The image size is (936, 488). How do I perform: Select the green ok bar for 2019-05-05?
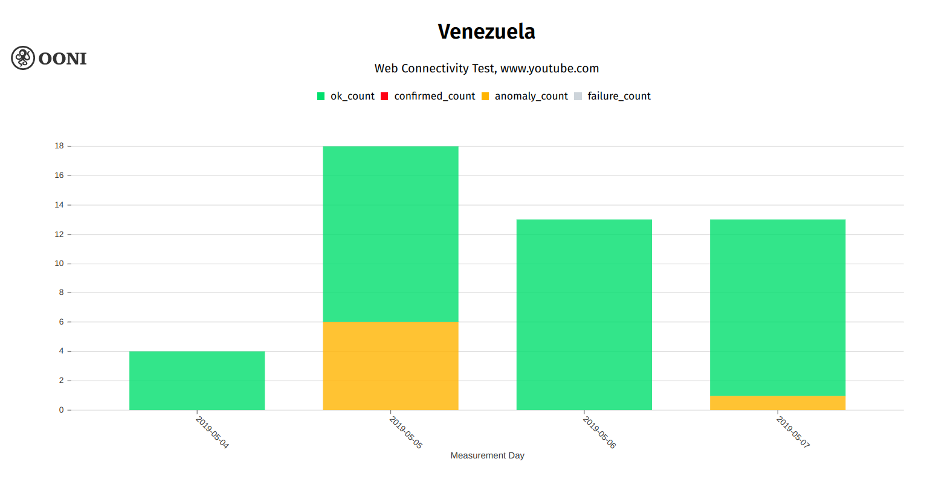390,233
